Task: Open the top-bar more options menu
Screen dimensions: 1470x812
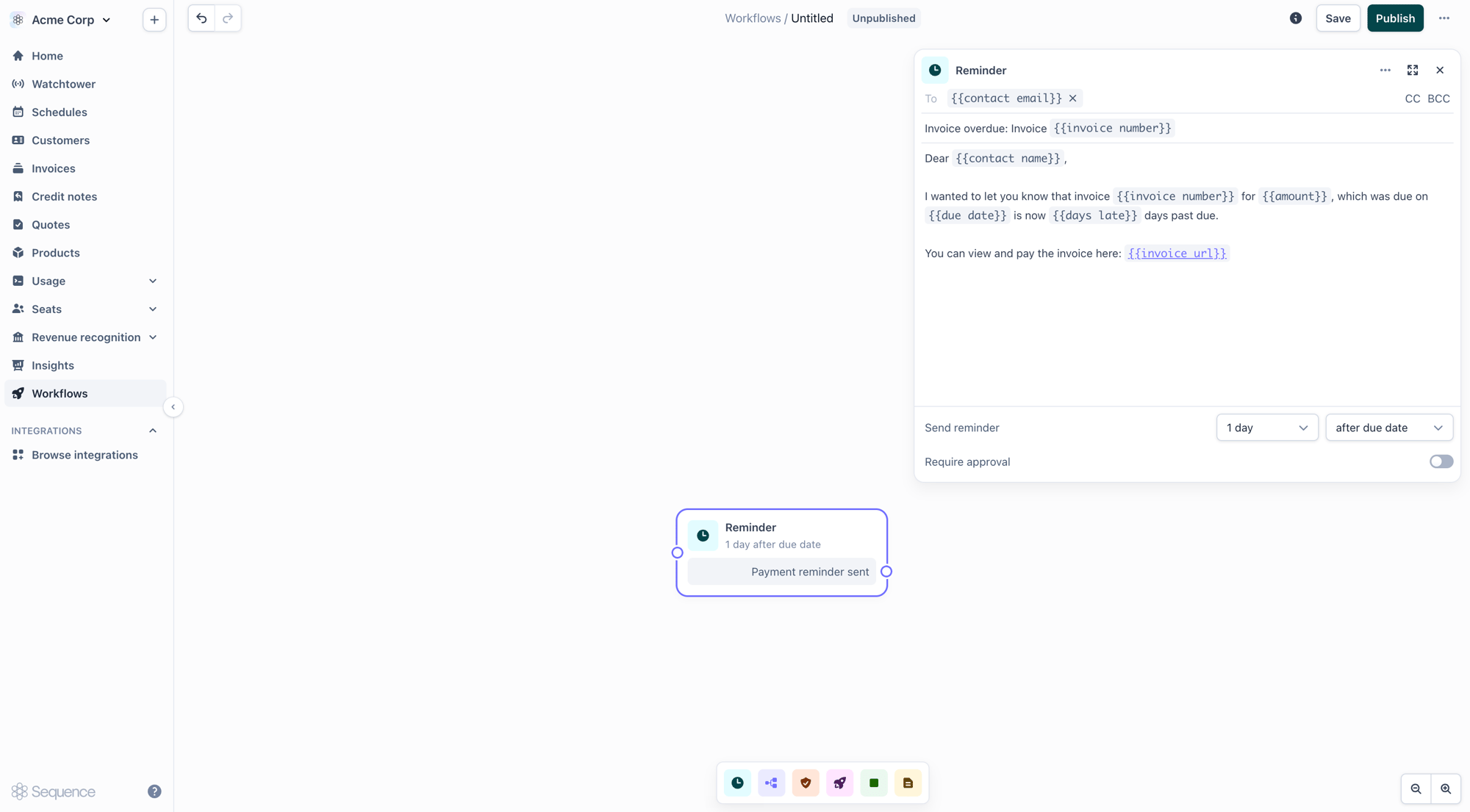Action: click(x=1444, y=18)
